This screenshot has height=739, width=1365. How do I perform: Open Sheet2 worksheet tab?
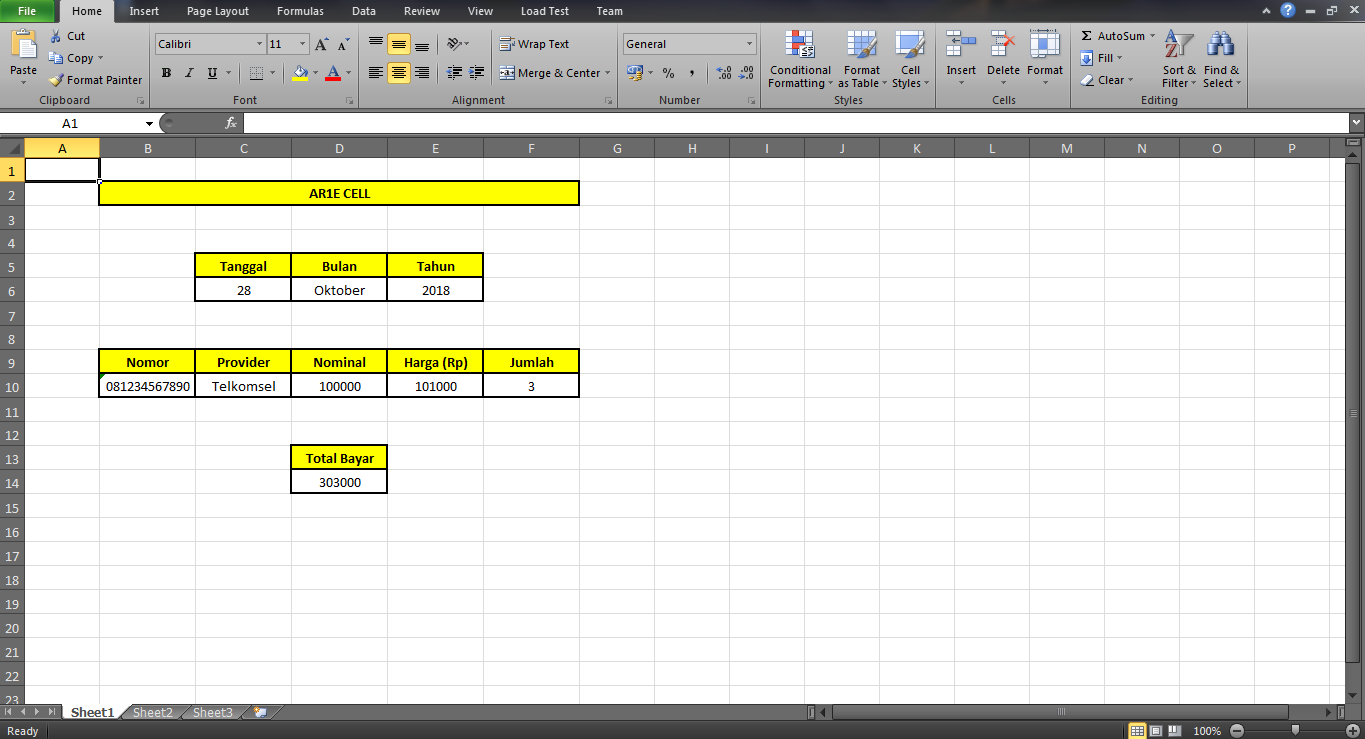(x=153, y=713)
